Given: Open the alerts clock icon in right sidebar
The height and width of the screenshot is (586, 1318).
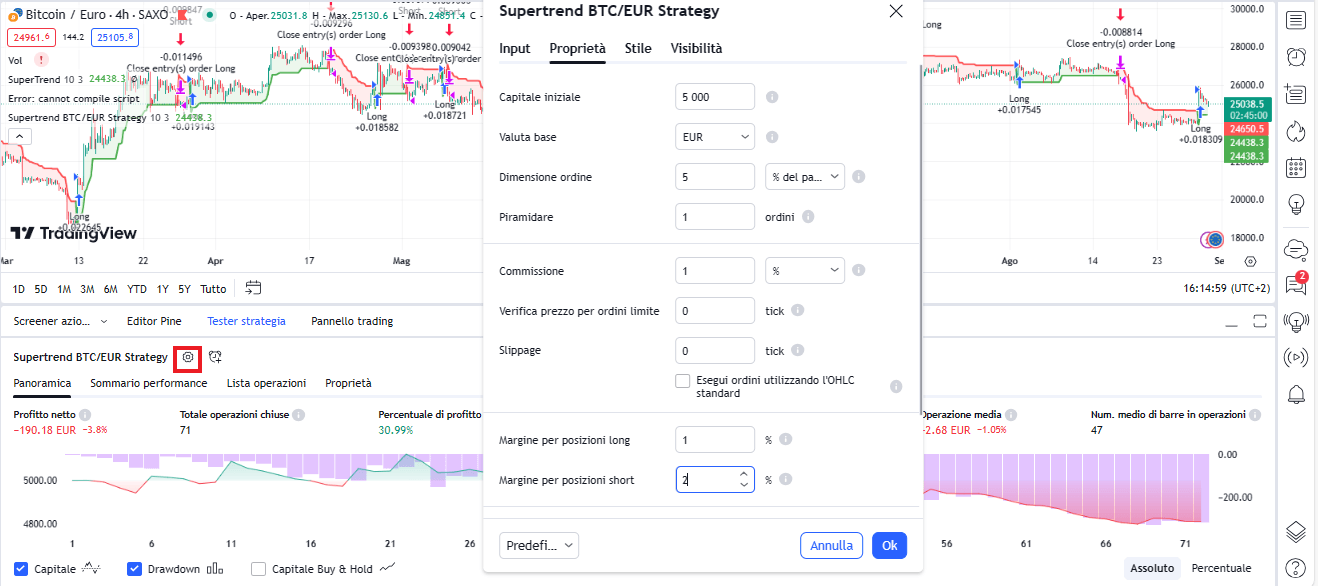Looking at the screenshot, I should 1296,57.
